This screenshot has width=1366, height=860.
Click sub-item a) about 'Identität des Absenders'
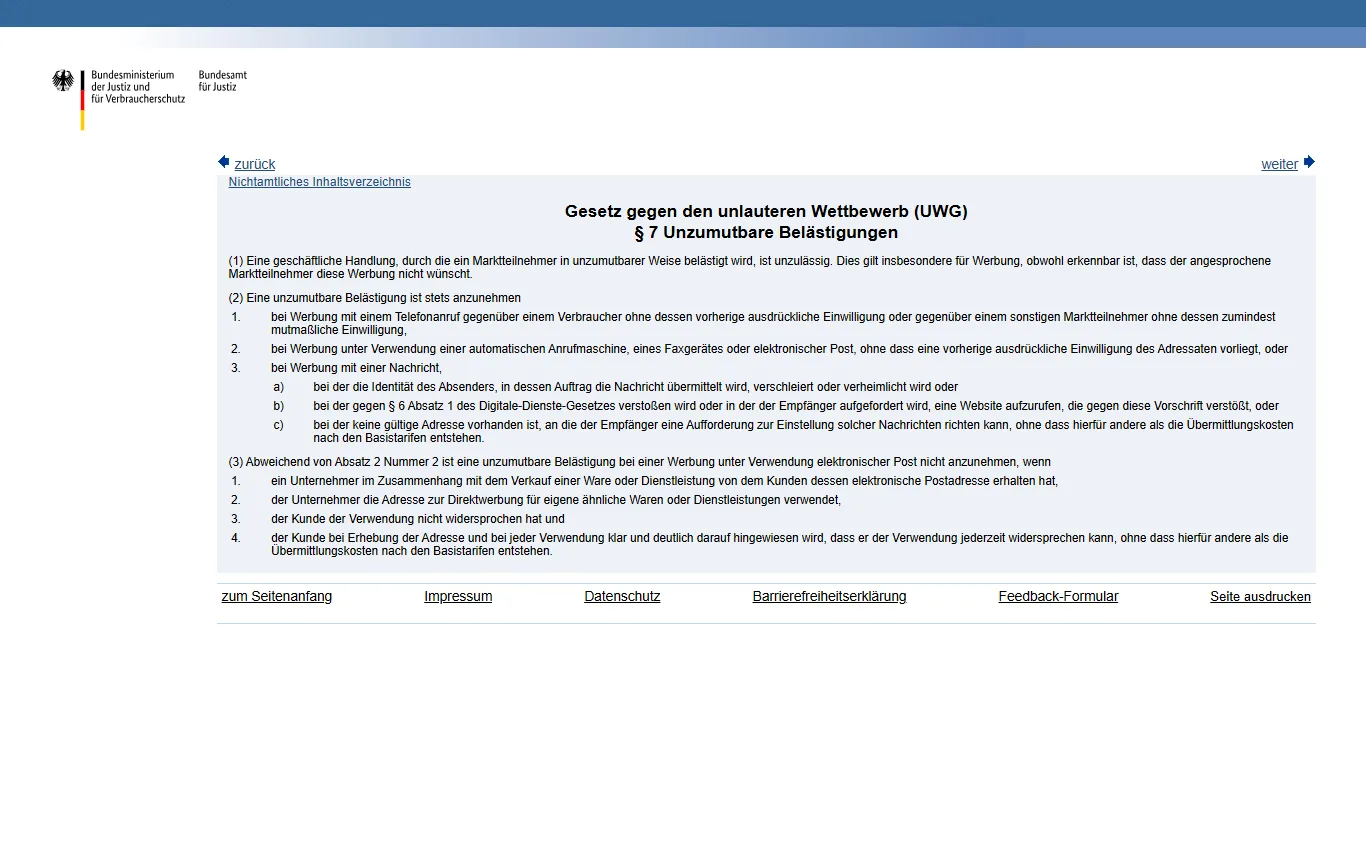(x=635, y=387)
